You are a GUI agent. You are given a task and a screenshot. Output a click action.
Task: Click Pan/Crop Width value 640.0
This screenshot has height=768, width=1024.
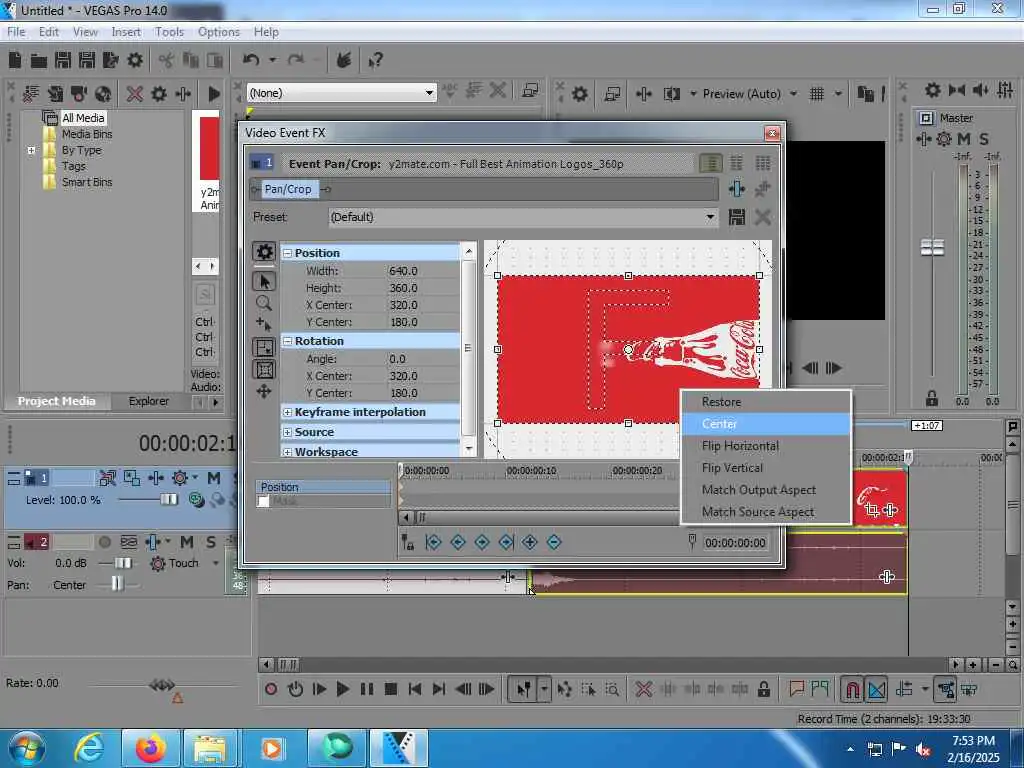click(403, 271)
